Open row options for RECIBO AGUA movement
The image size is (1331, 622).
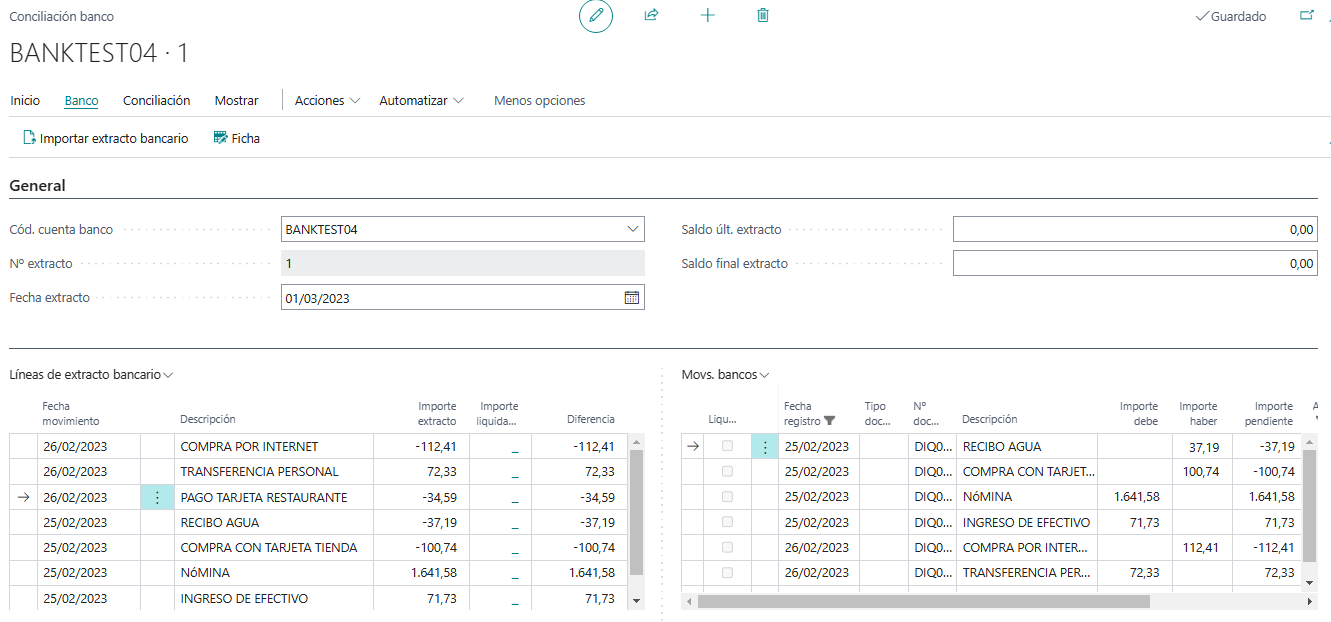coord(765,447)
